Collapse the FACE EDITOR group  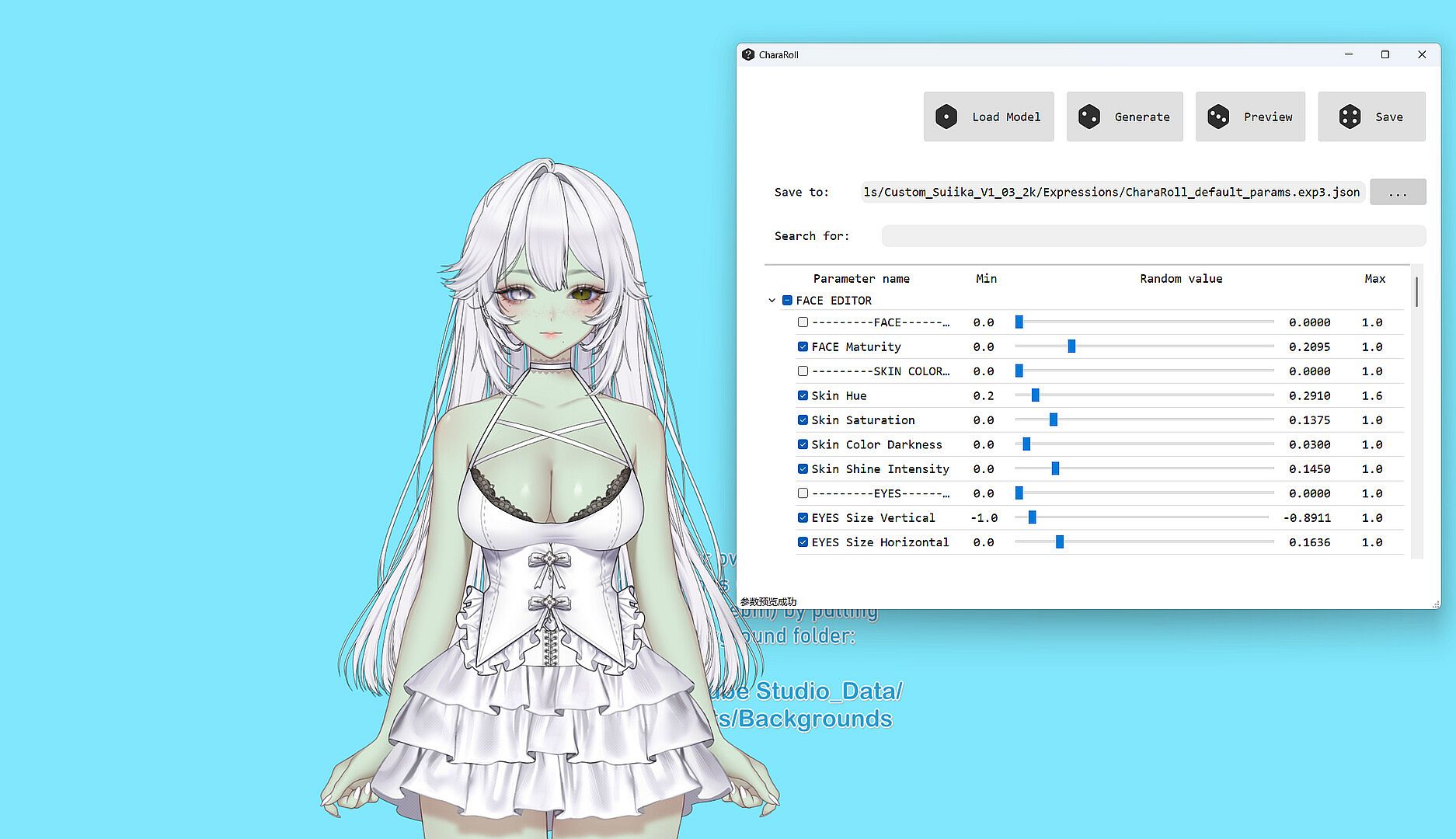click(x=772, y=301)
